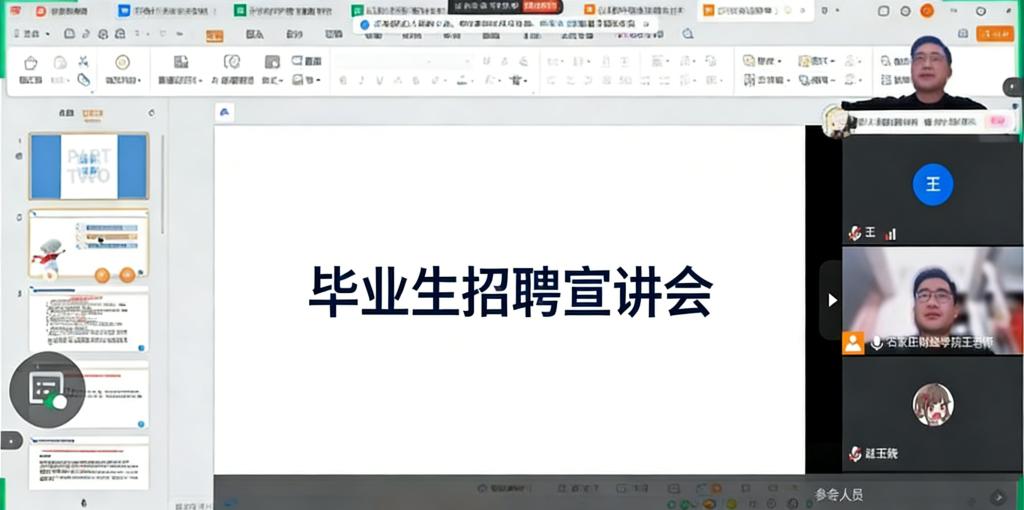Select the PART TWO slide thumbnail
Viewport: 1024px width, 510px height.
click(x=89, y=166)
